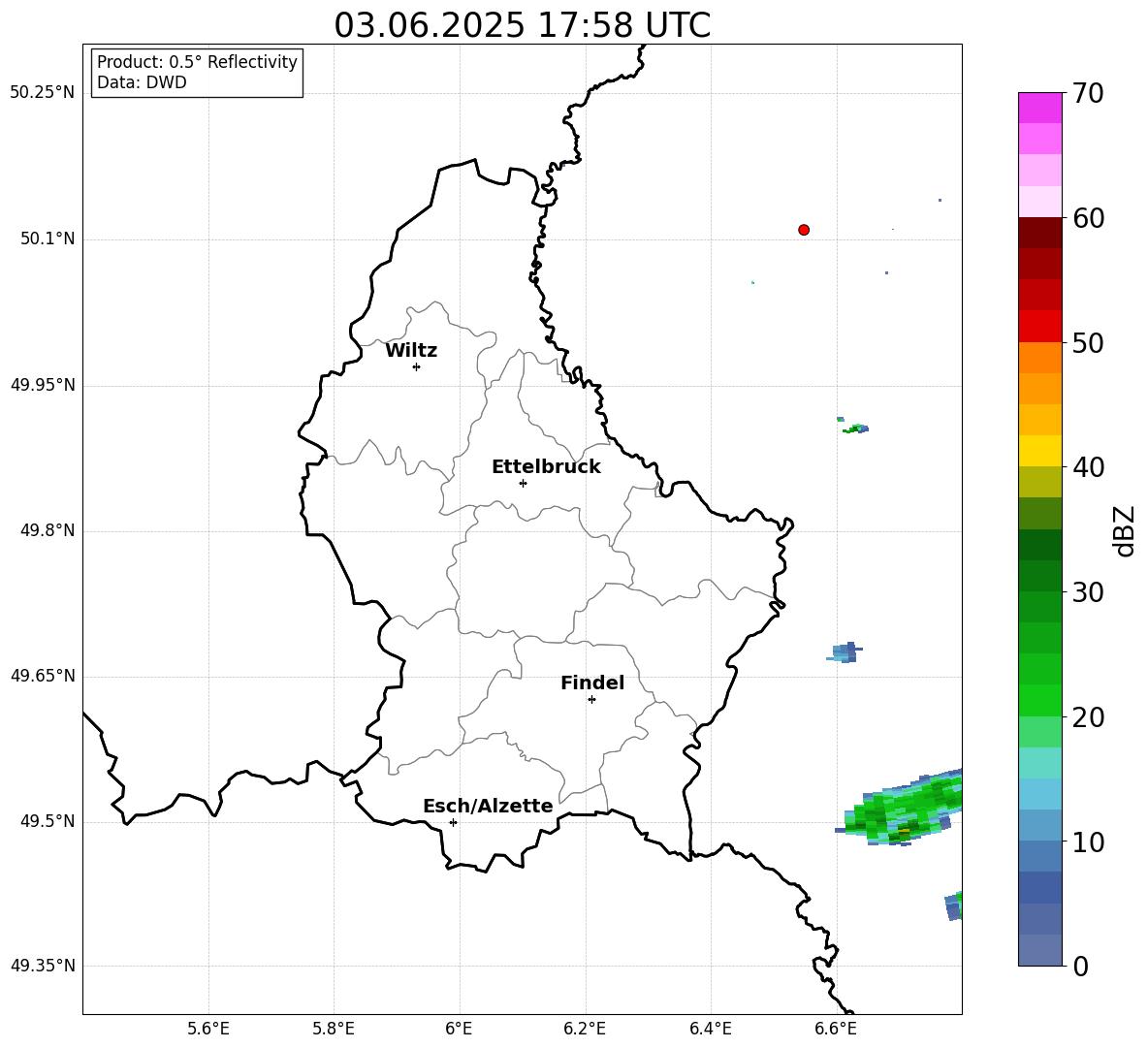Click the red station marker dot
This screenshot has width=1148, height=1048.
804,230
